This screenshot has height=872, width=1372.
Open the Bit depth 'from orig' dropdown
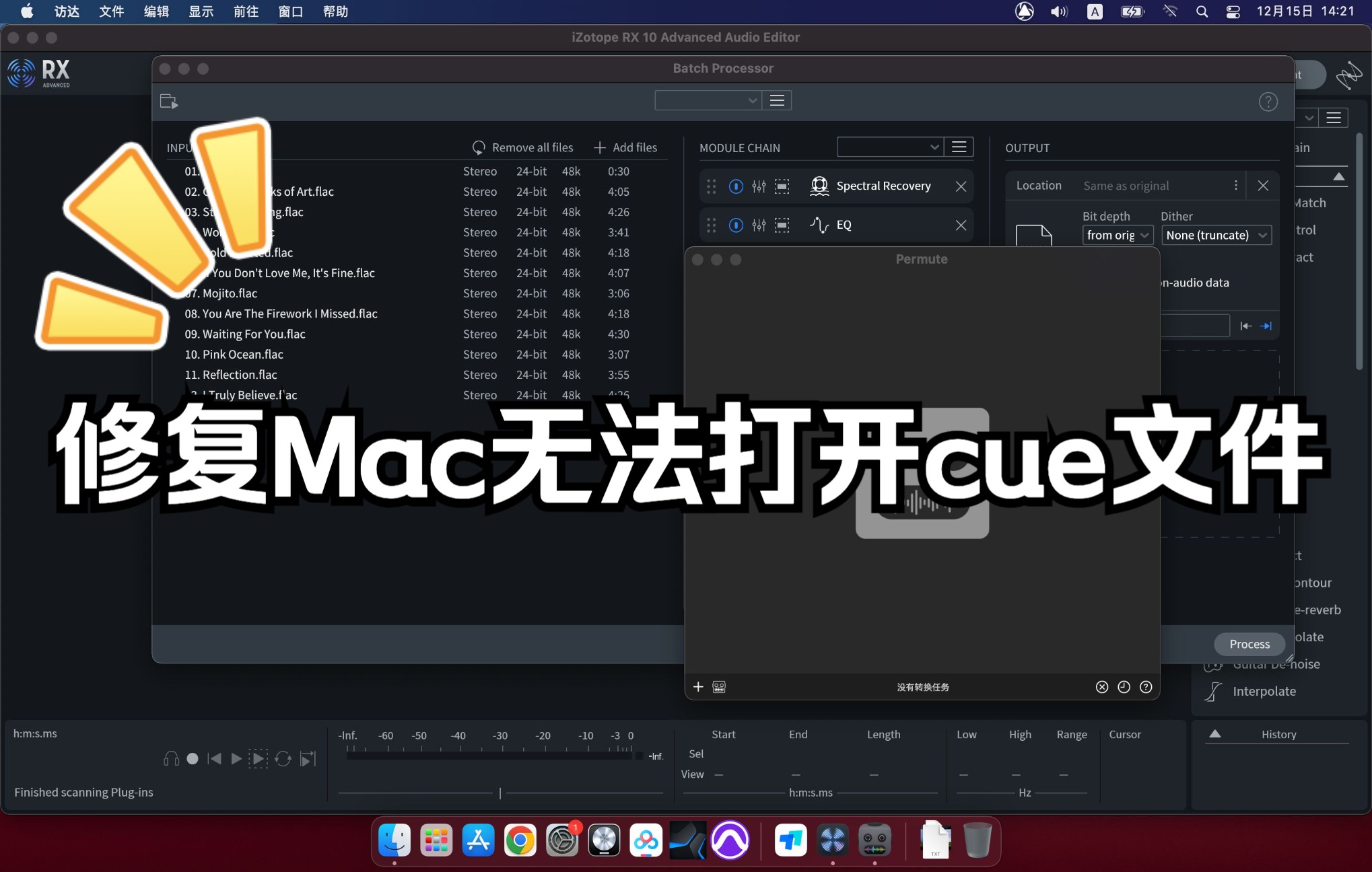(1118, 235)
